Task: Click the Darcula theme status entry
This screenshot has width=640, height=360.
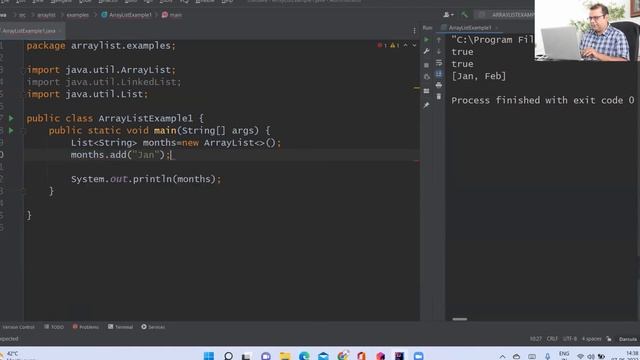Action: [x=628, y=339]
